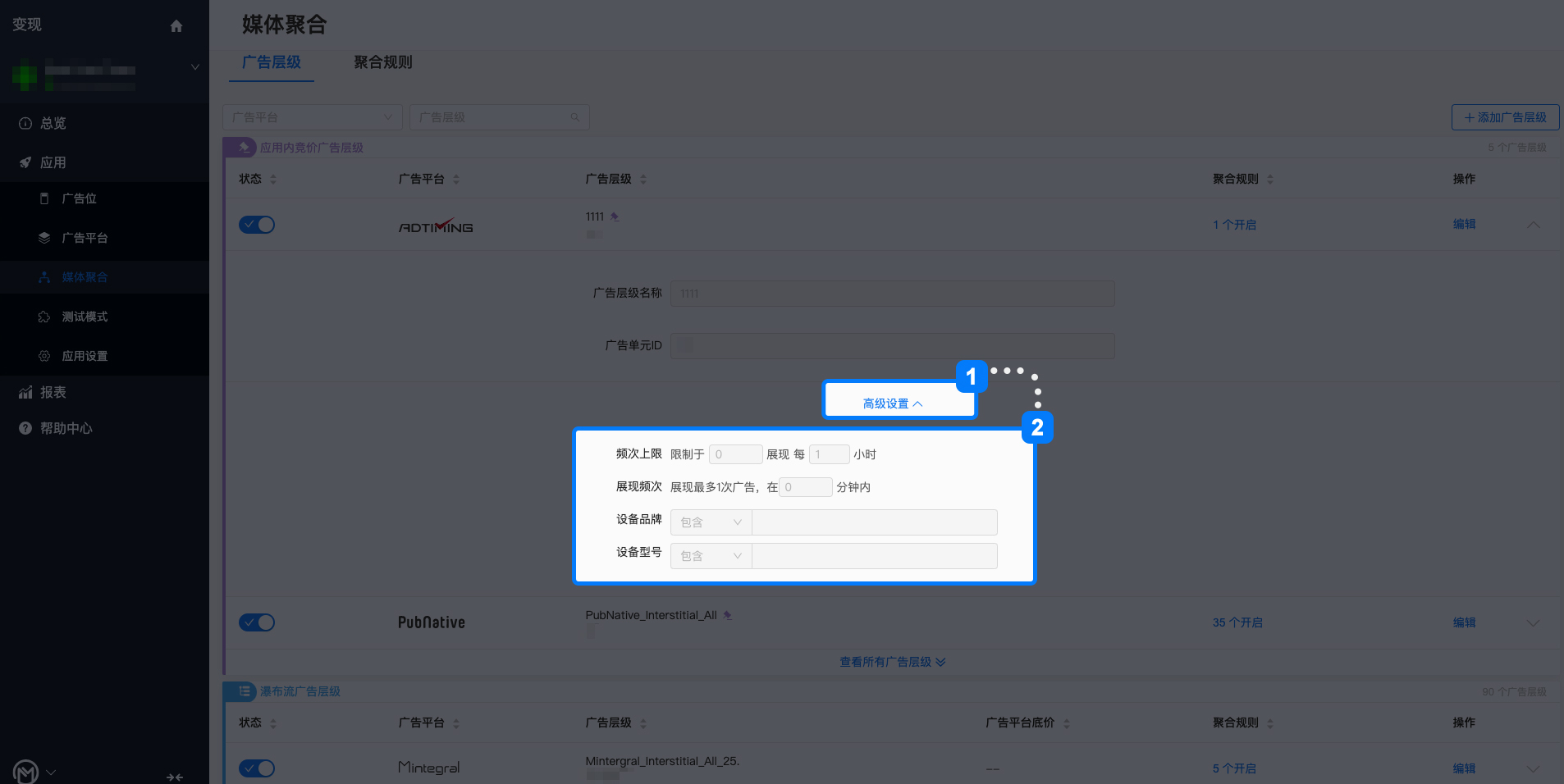This screenshot has width=1564, height=784.
Task: Go to home via the house icon
Action: tap(176, 26)
